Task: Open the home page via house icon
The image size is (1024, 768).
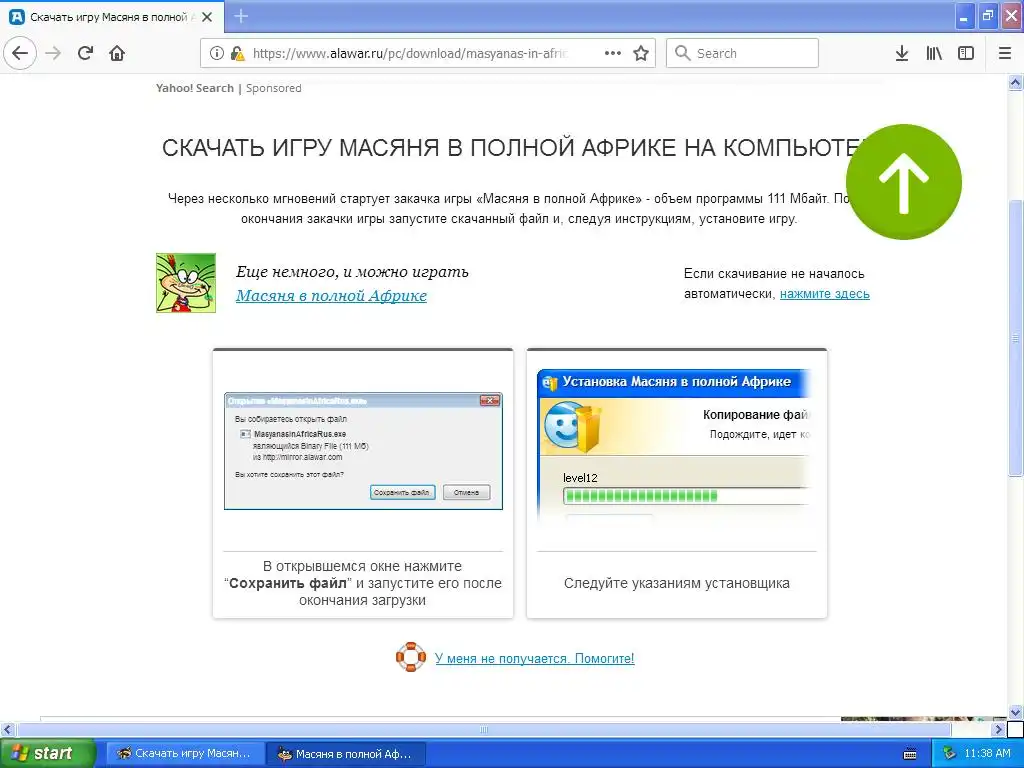Action: 117,53
